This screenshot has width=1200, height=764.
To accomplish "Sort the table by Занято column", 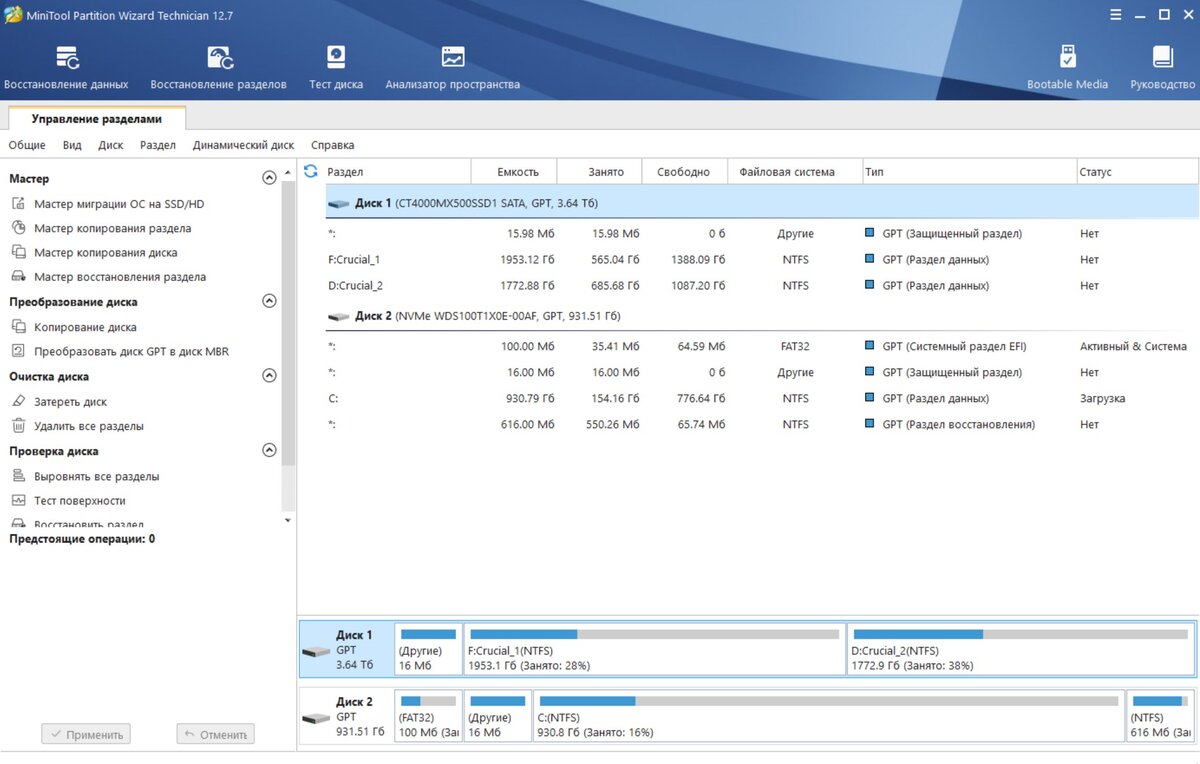I will tap(599, 172).
